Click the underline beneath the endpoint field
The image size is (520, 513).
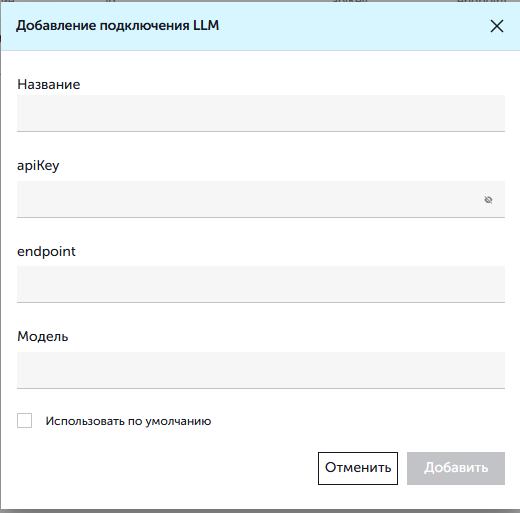(261, 302)
